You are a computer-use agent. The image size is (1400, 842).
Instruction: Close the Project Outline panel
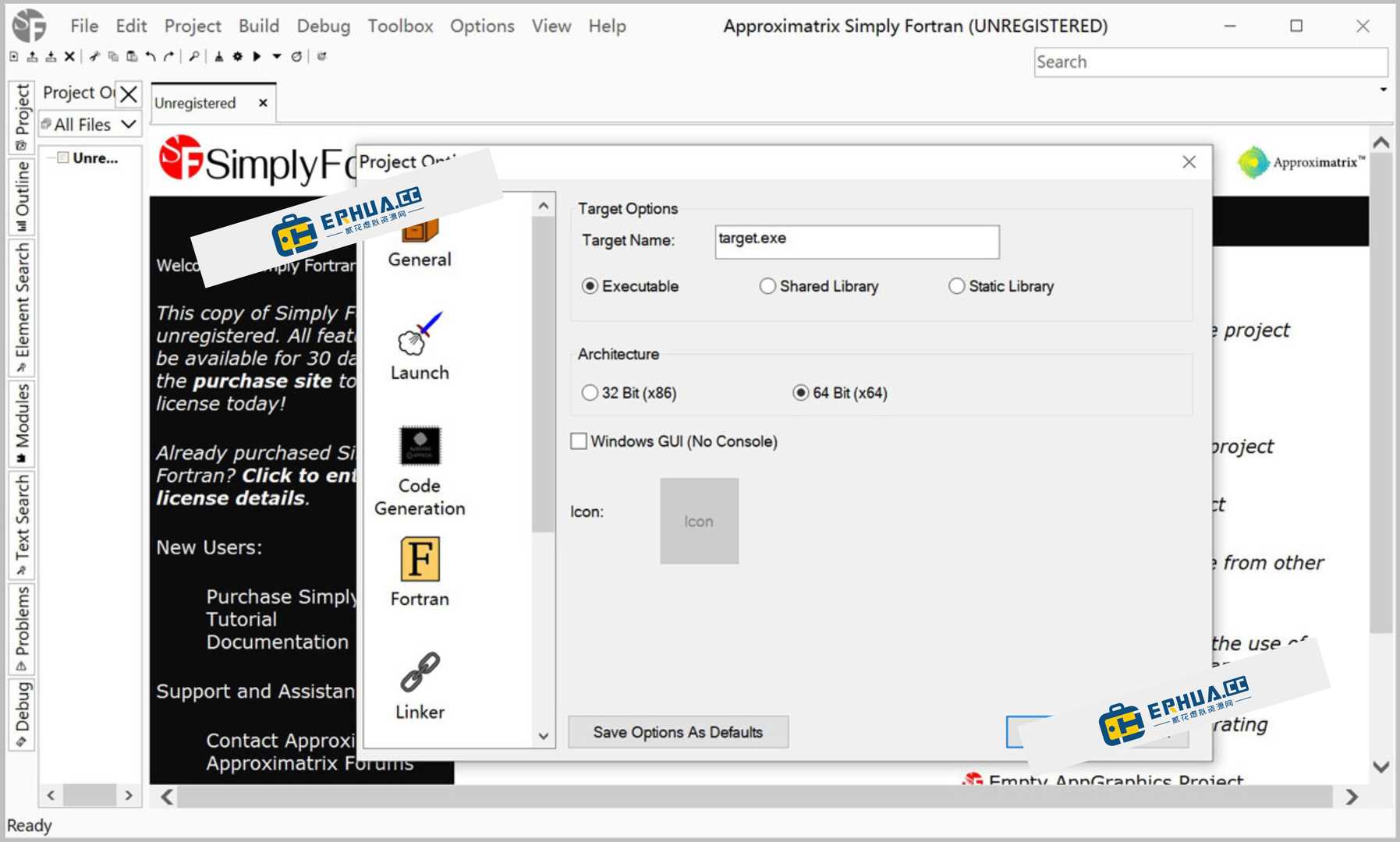point(129,94)
